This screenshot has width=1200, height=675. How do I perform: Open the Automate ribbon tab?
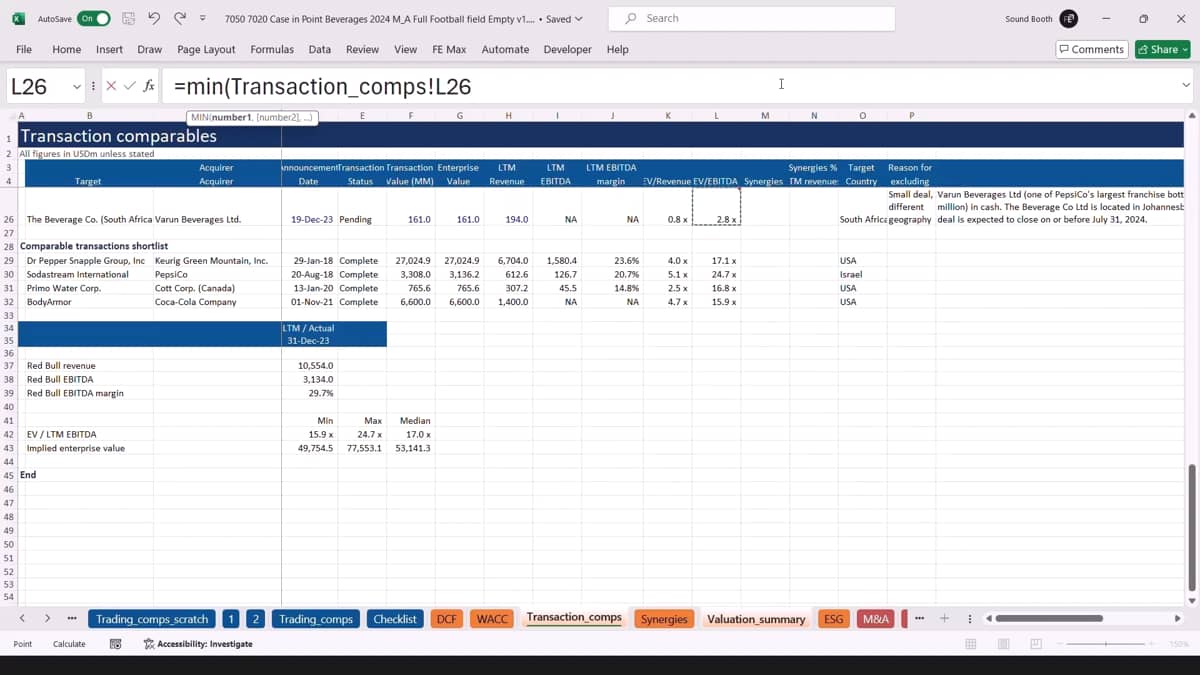point(505,49)
